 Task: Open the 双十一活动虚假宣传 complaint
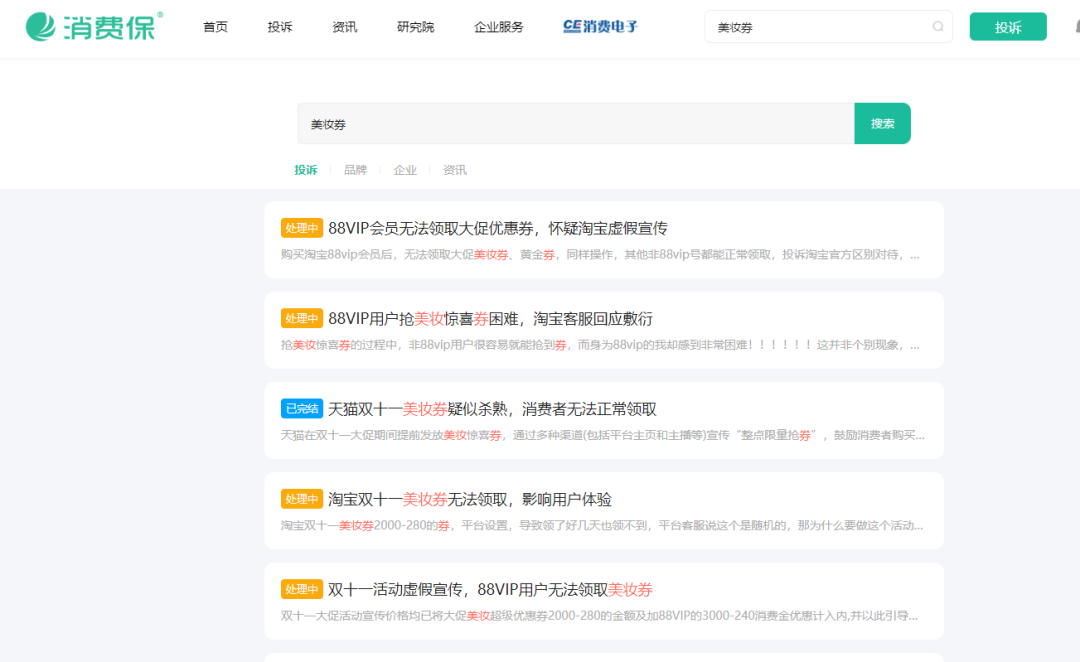click(490, 589)
